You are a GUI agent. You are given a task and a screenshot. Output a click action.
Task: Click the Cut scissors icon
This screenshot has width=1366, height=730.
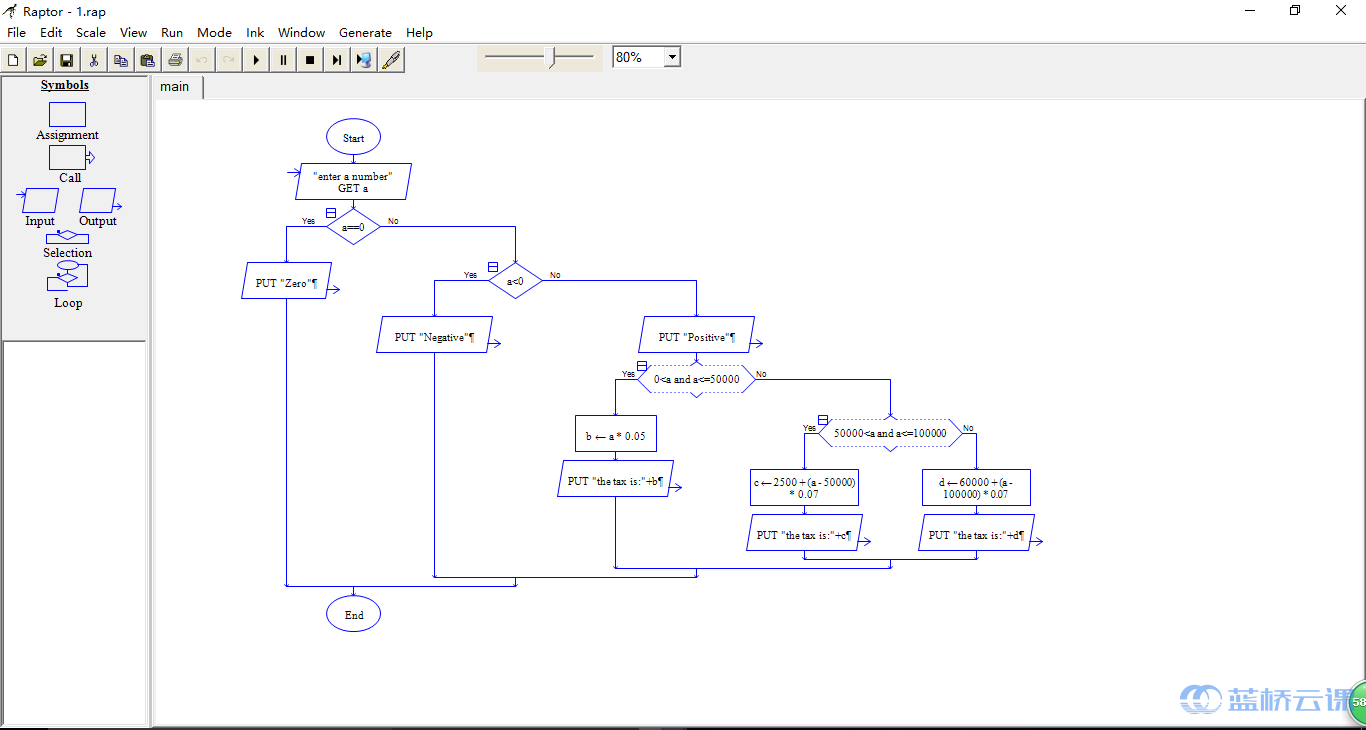94,60
